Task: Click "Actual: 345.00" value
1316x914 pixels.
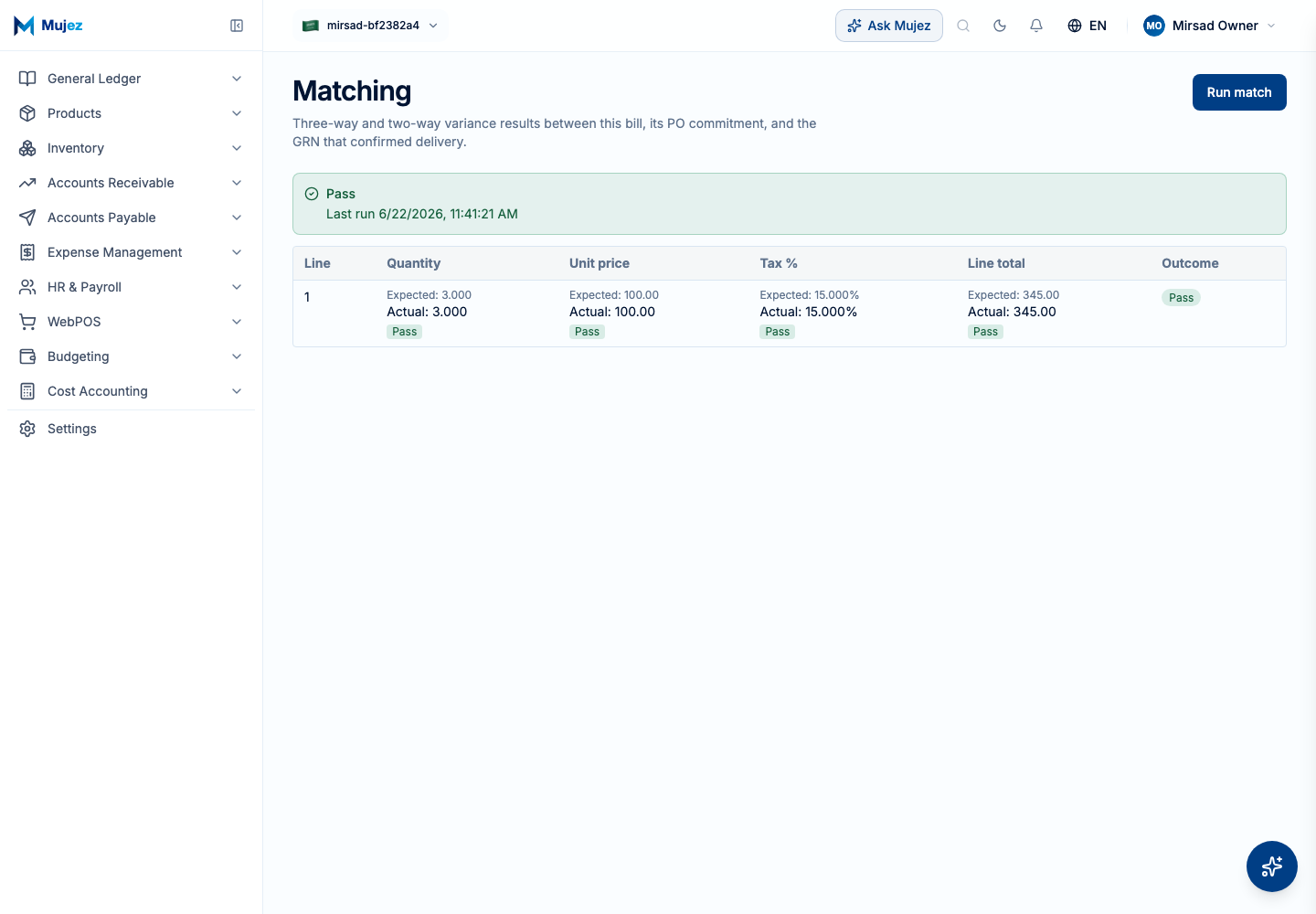Action: 1012,312
